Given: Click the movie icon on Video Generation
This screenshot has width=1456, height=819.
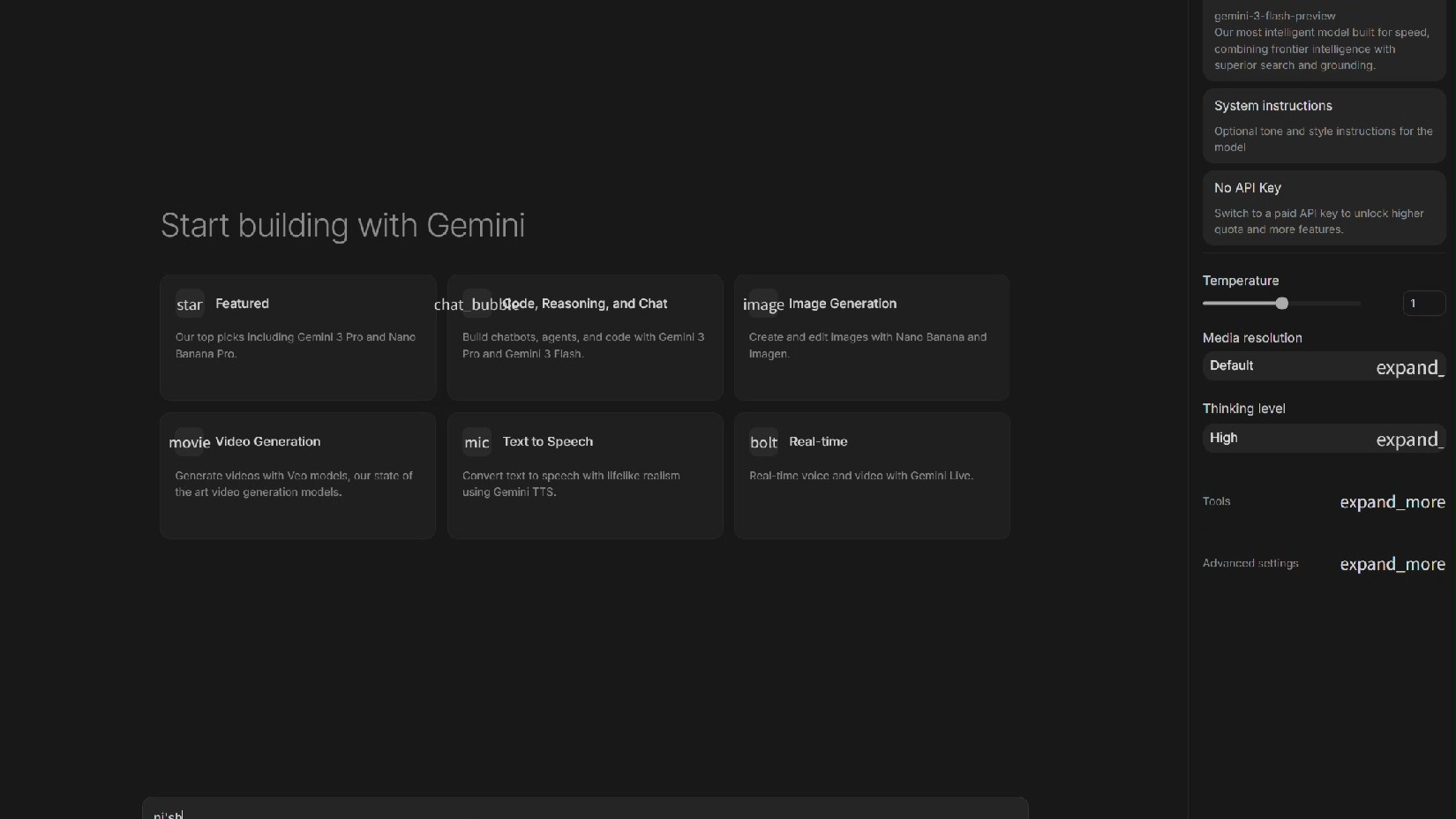Looking at the screenshot, I should (x=190, y=442).
